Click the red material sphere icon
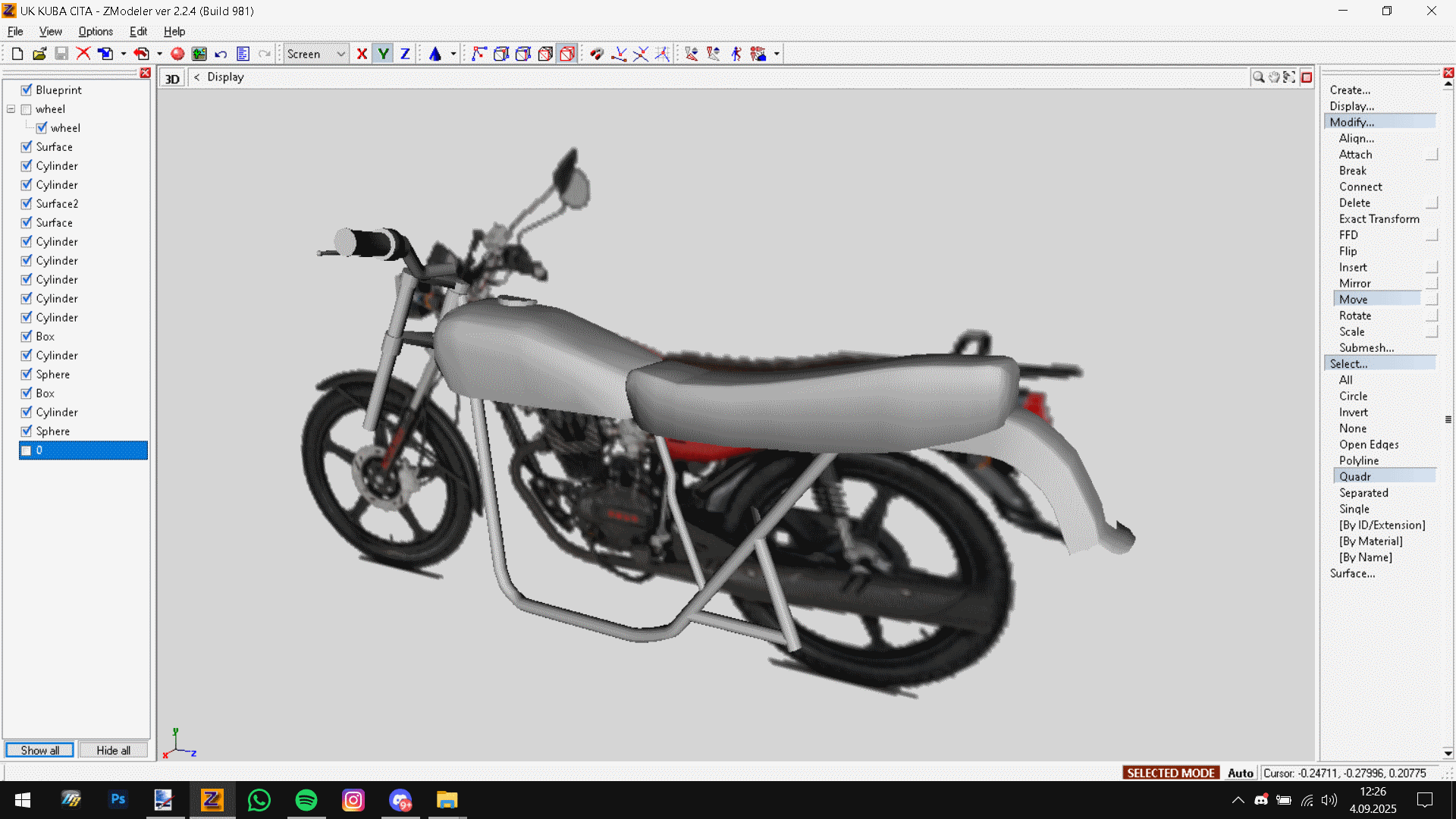Screen dimensions: 1456x819 (177, 54)
